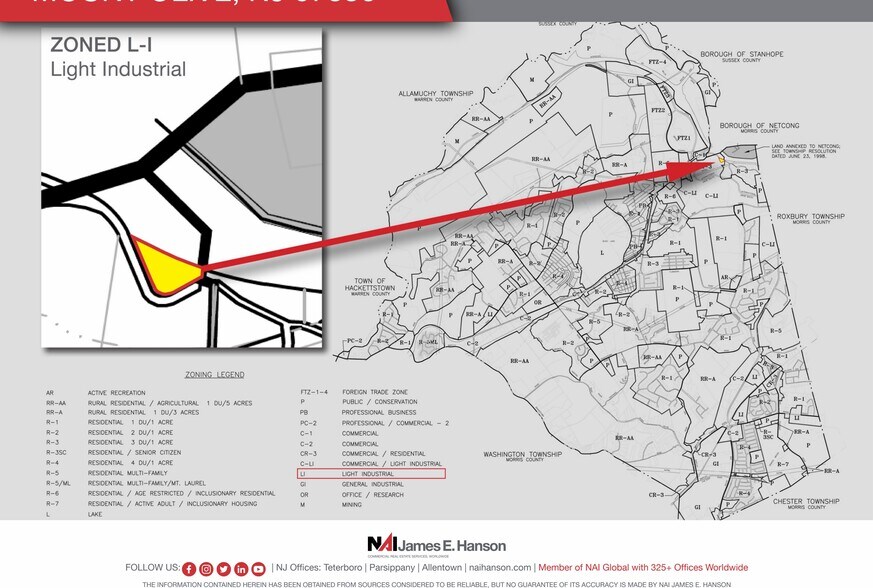The width and height of the screenshot is (873, 588).
Task: Open the LinkedIn icon in footer
Action: [x=241, y=568]
